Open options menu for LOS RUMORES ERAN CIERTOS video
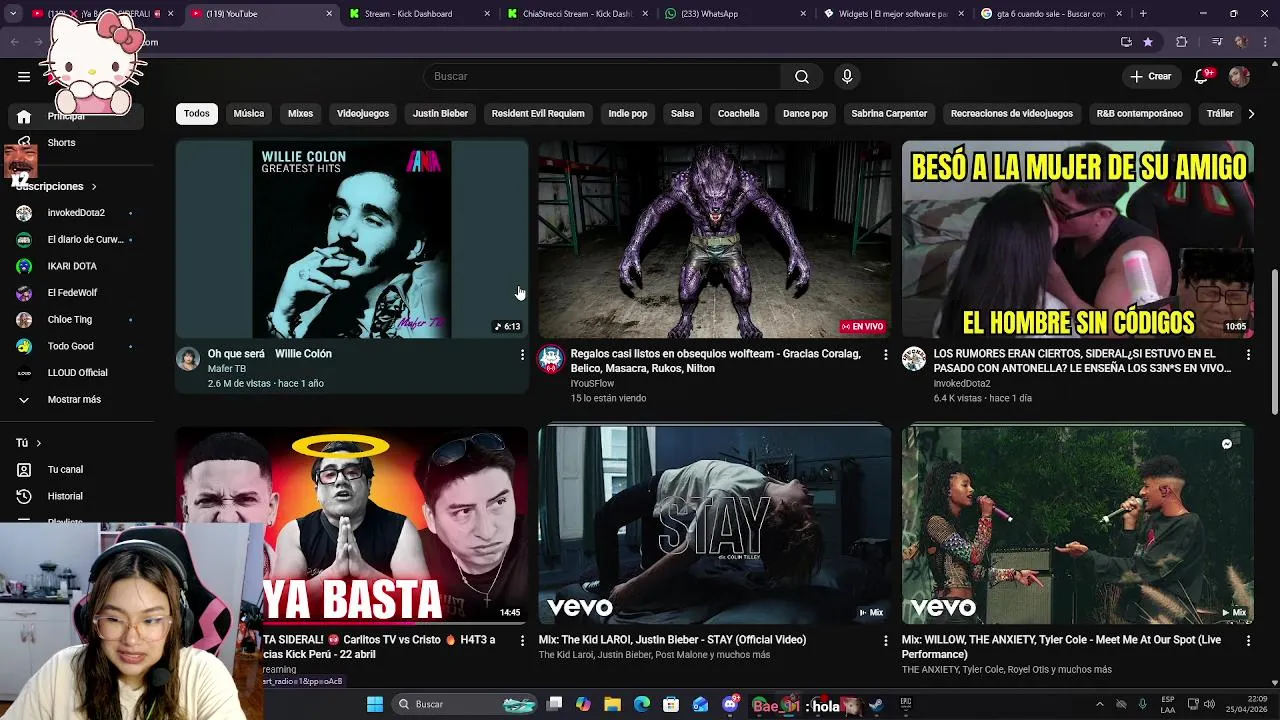1280x720 pixels. pyautogui.click(x=1248, y=354)
